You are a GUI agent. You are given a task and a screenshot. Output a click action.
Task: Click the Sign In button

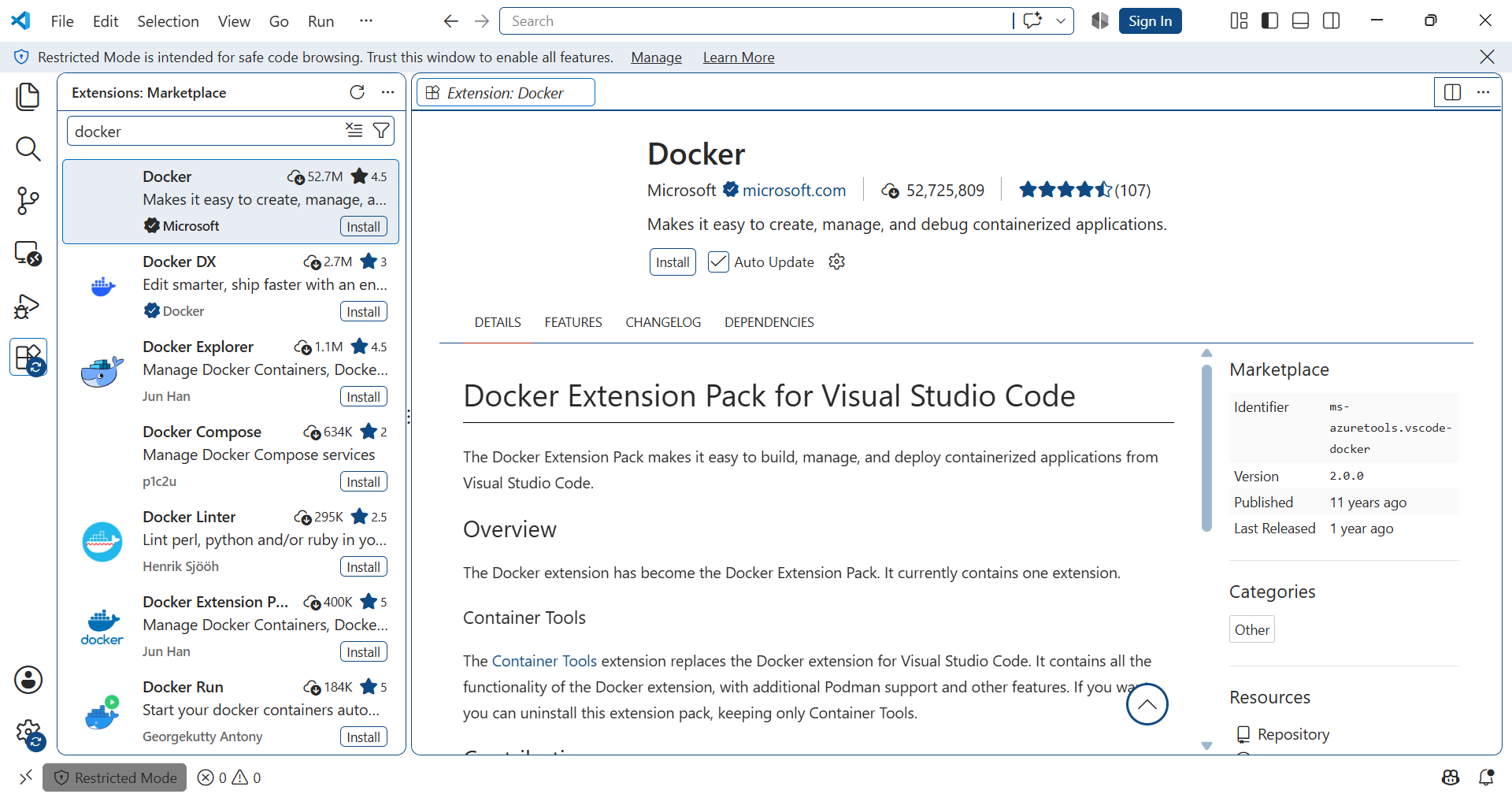click(1150, 21)
